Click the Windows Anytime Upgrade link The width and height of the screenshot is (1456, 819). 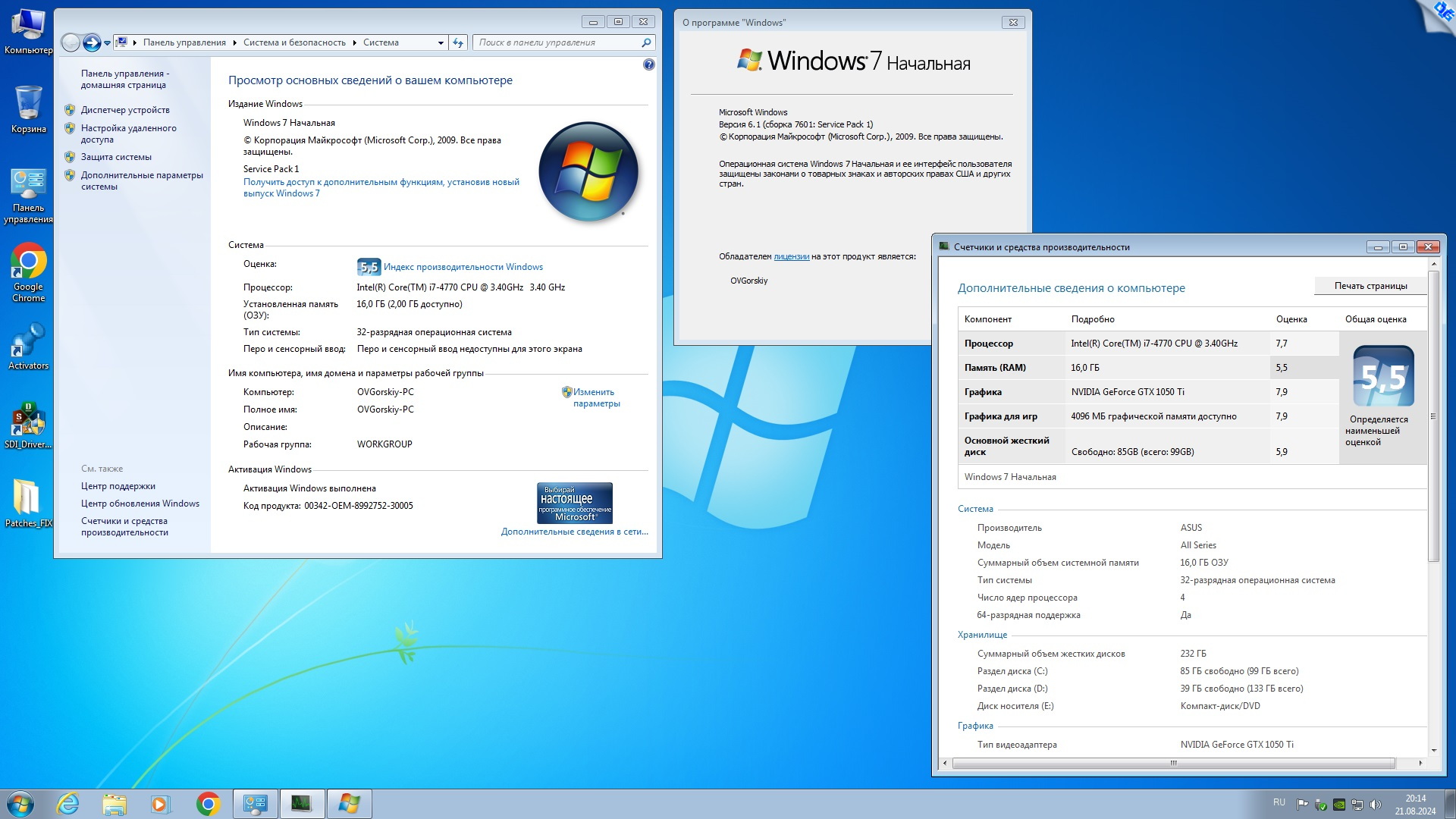pyautogui.click(x=381, y=188)
